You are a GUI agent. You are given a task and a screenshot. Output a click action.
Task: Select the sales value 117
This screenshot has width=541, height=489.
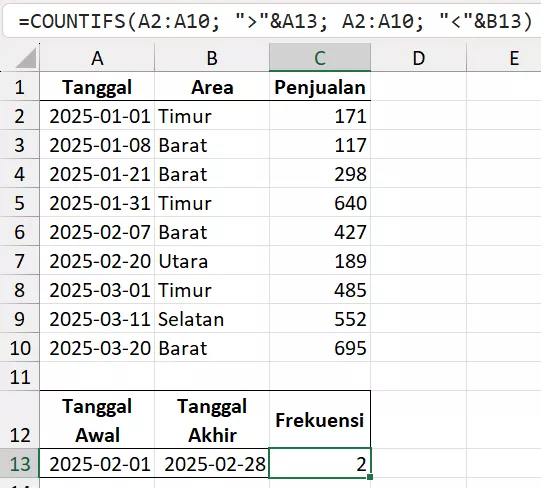point(320,145)
